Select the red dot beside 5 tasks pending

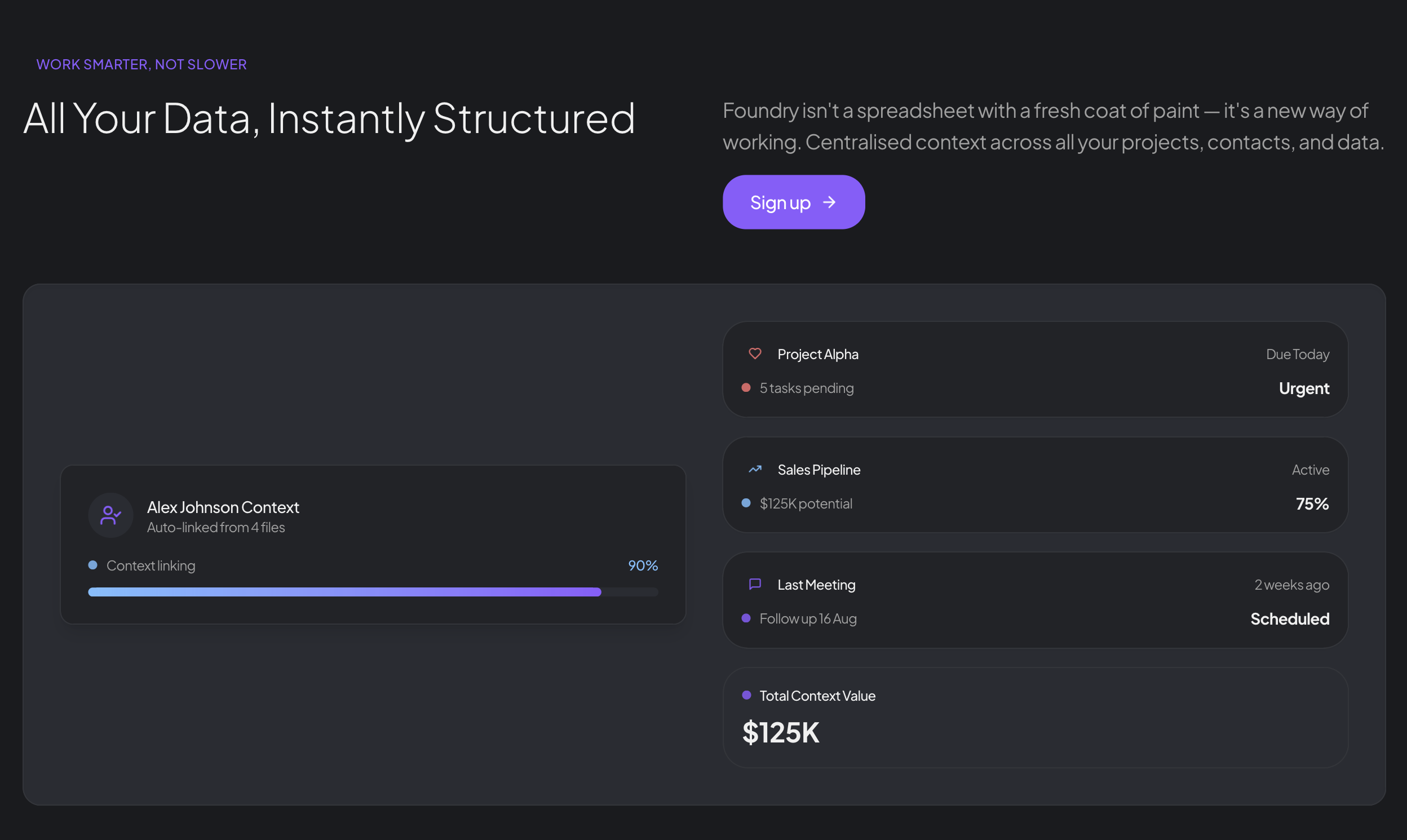click(746, 388)
